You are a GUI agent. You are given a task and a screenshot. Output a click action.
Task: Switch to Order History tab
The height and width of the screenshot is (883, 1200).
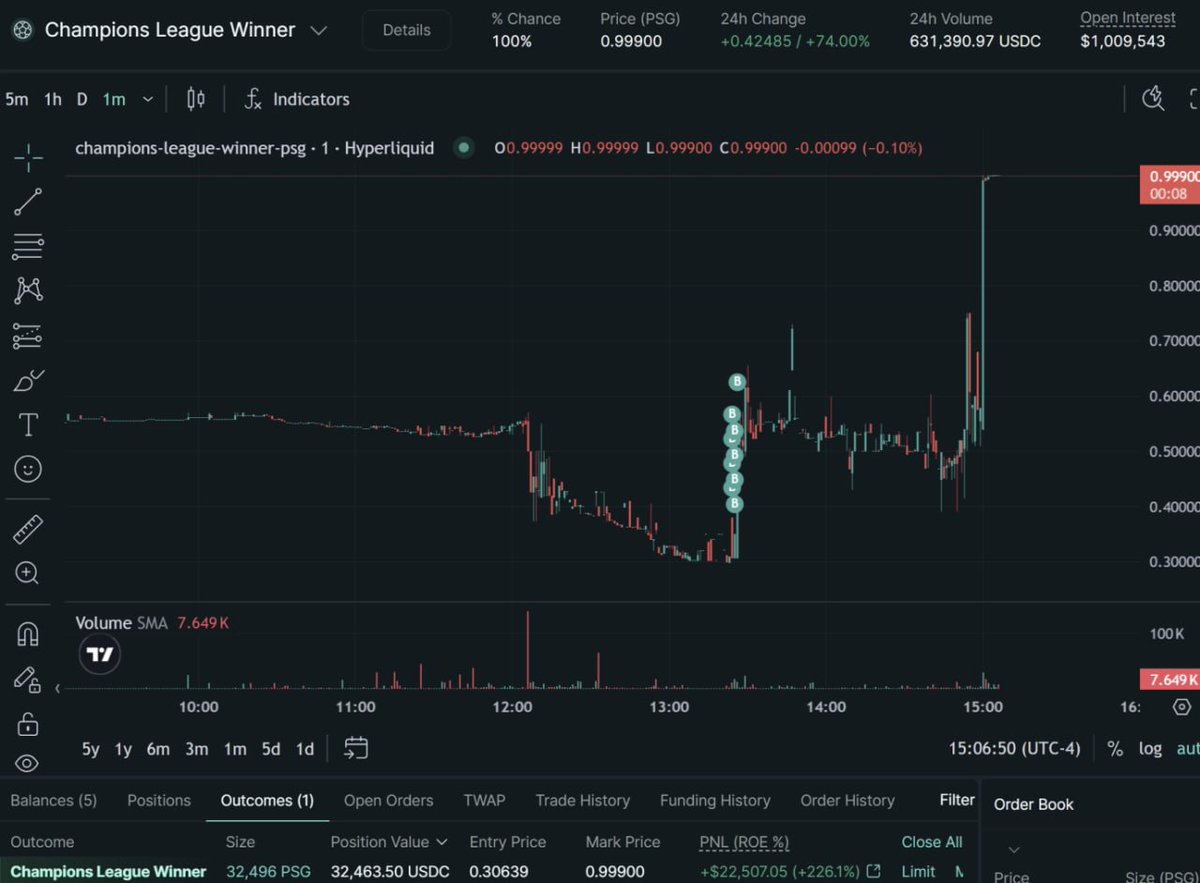click(848, 800)
